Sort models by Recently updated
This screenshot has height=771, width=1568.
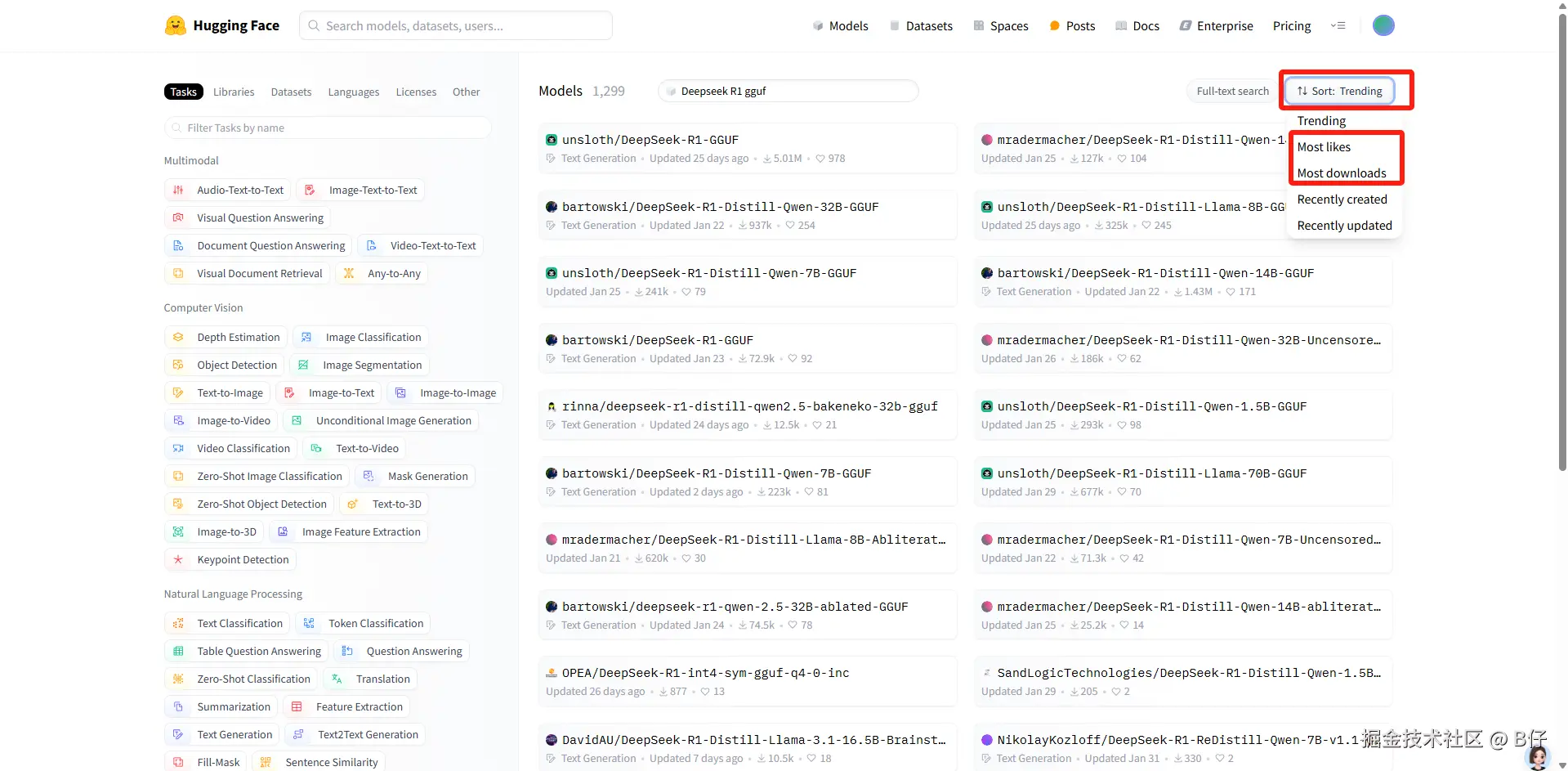pos(1344,226)
